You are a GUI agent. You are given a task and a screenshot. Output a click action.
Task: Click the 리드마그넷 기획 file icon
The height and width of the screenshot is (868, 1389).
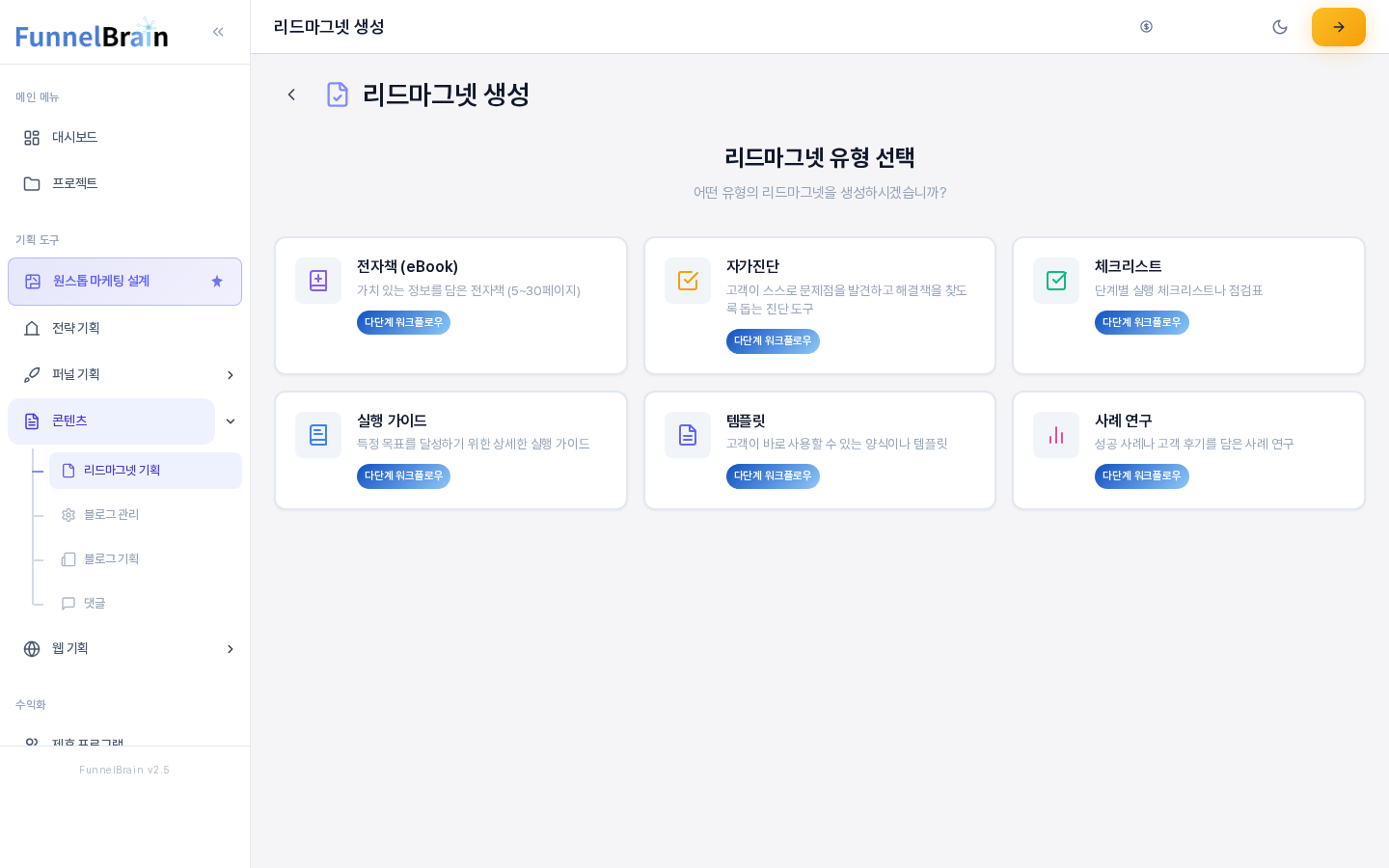click(68, 471)
